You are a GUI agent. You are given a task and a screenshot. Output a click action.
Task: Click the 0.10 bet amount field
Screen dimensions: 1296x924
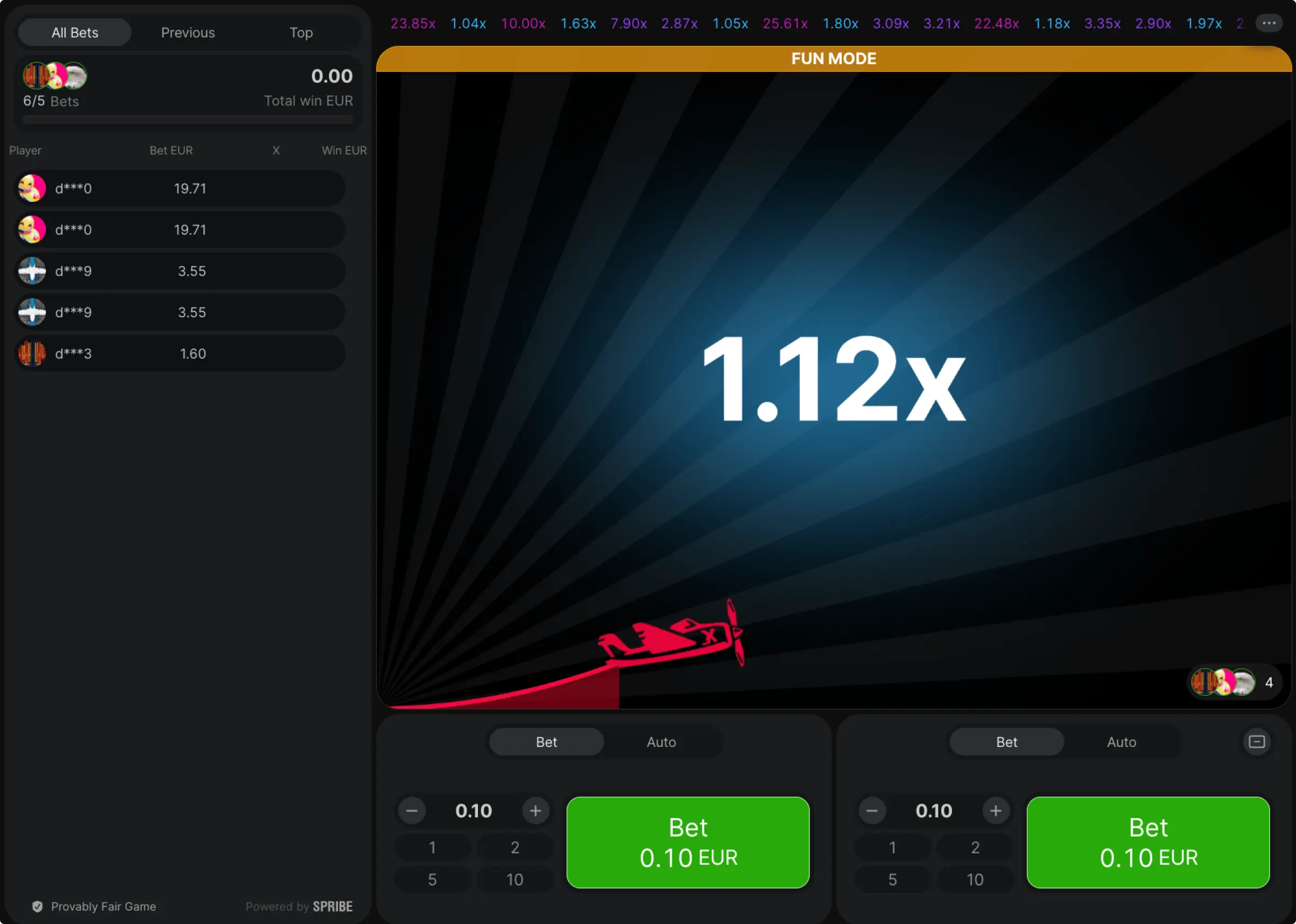pyautogui.click(x=474, y=810)
